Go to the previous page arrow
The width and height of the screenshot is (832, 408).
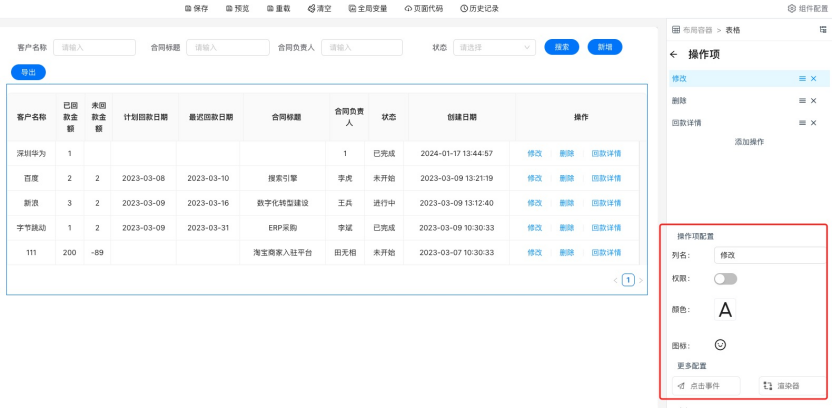[x=616, y=280]
